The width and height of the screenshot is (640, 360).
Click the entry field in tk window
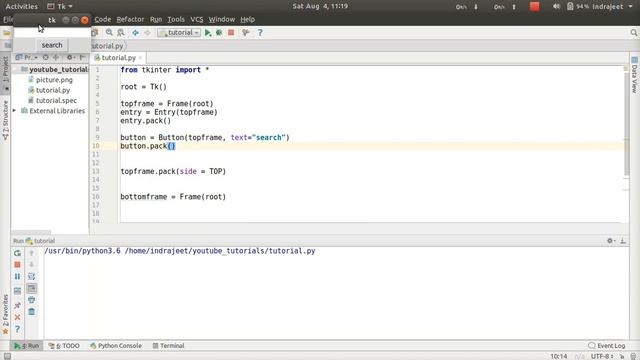(x=52, y=33)
